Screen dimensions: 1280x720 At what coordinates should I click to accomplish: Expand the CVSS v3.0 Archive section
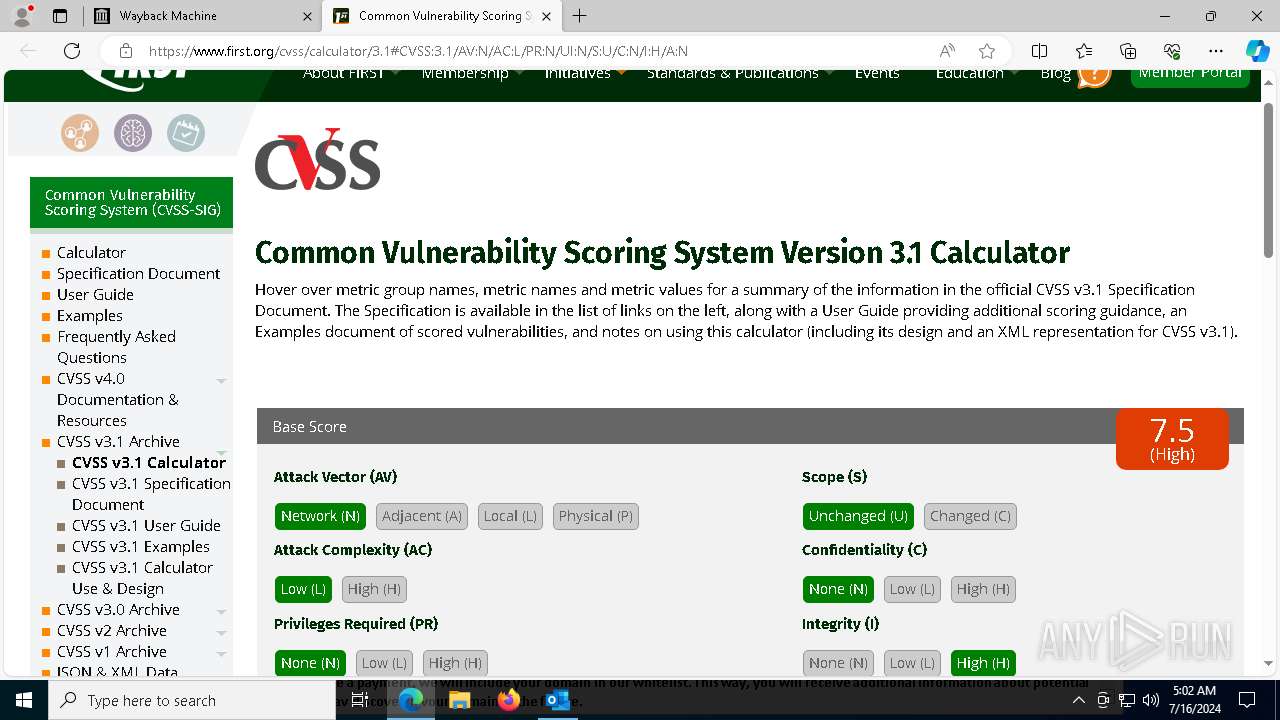click(221, 611)
